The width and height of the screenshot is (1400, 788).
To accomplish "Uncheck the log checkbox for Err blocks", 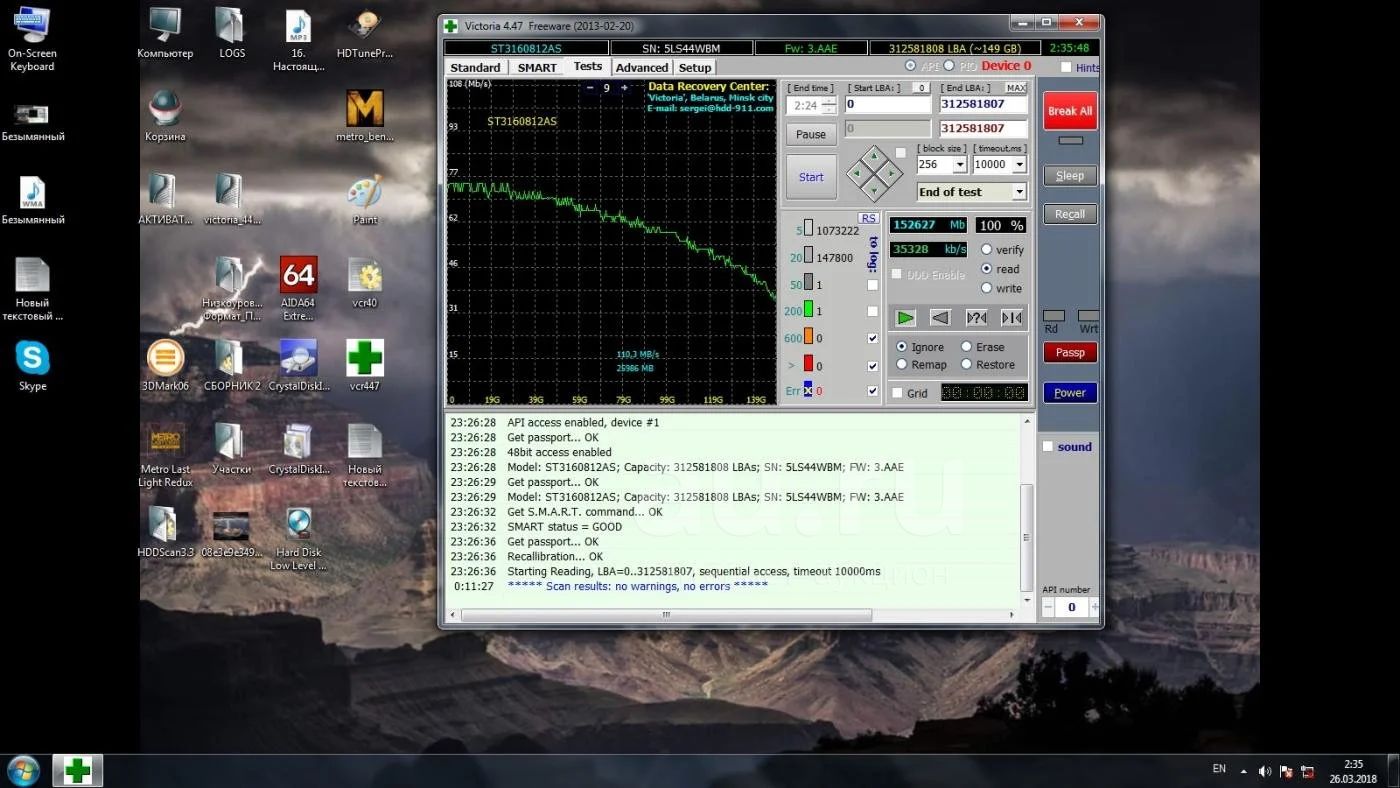I will [872, 391].
